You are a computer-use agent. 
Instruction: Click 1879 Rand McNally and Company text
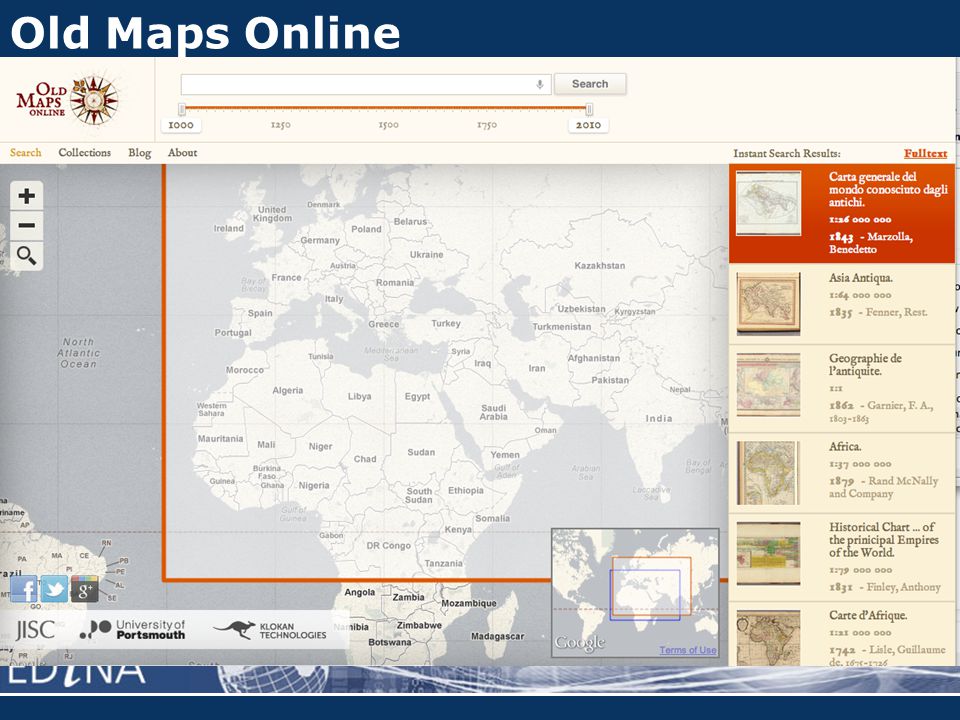click(x=883, y=487)
